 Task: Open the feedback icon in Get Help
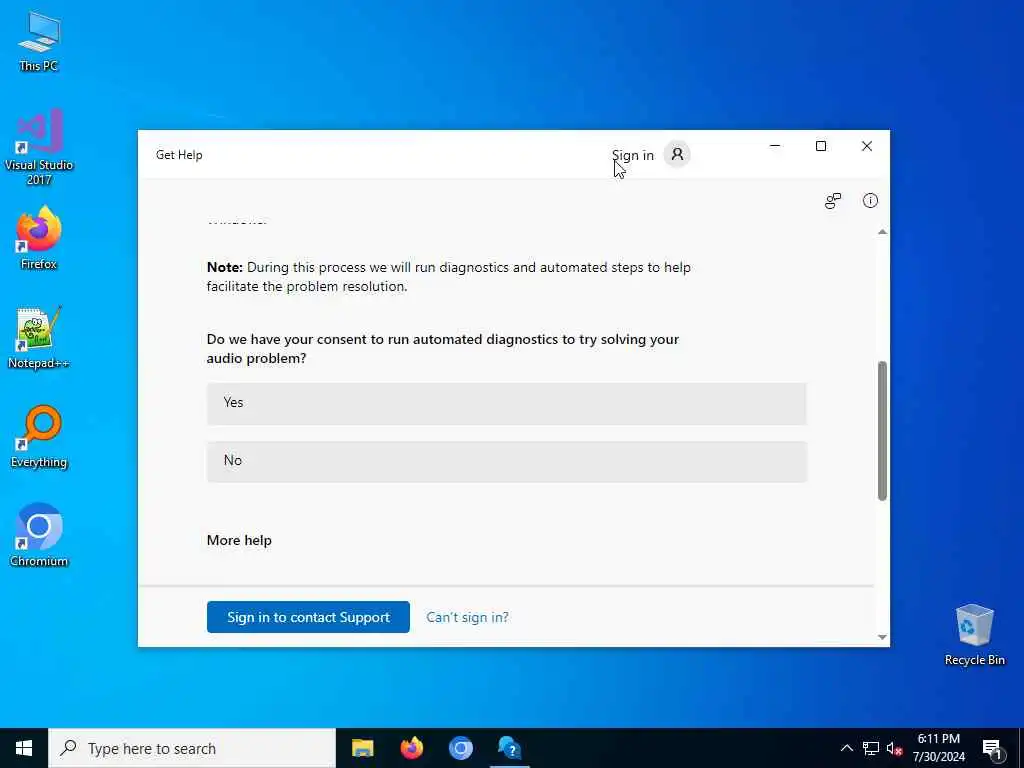coord(833,200)
